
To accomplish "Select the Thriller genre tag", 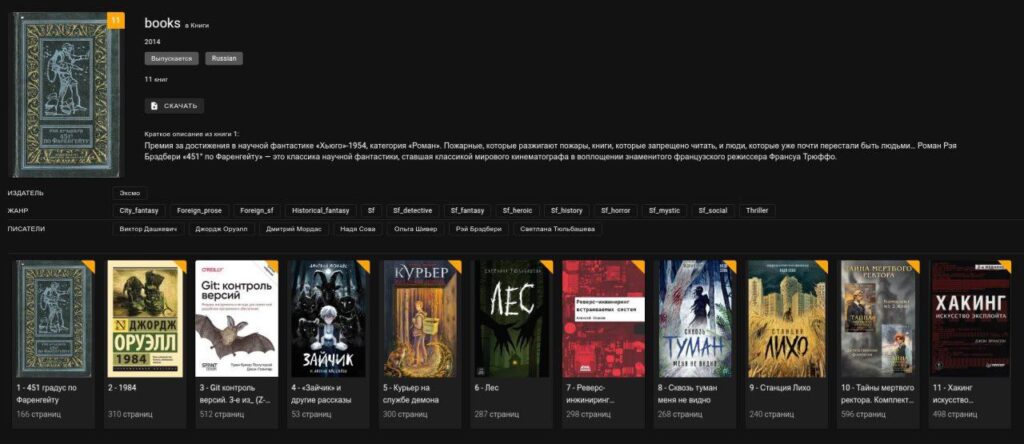I will point(758,211).
